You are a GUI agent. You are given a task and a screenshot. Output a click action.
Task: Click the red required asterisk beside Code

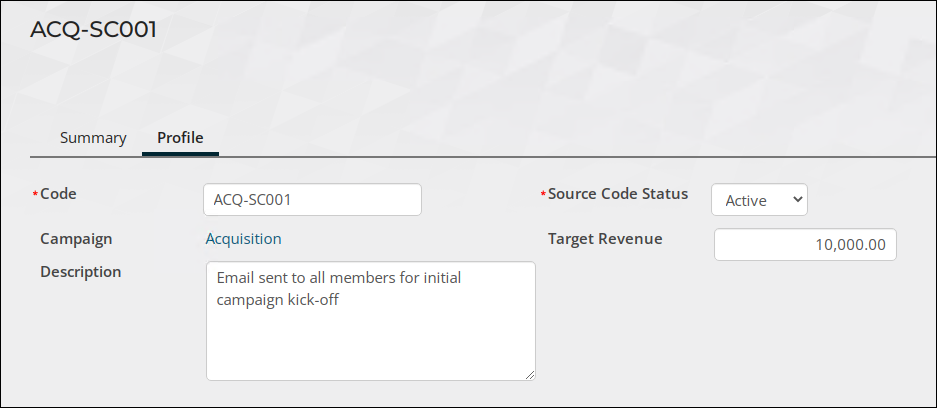click(x=35, y=194)
